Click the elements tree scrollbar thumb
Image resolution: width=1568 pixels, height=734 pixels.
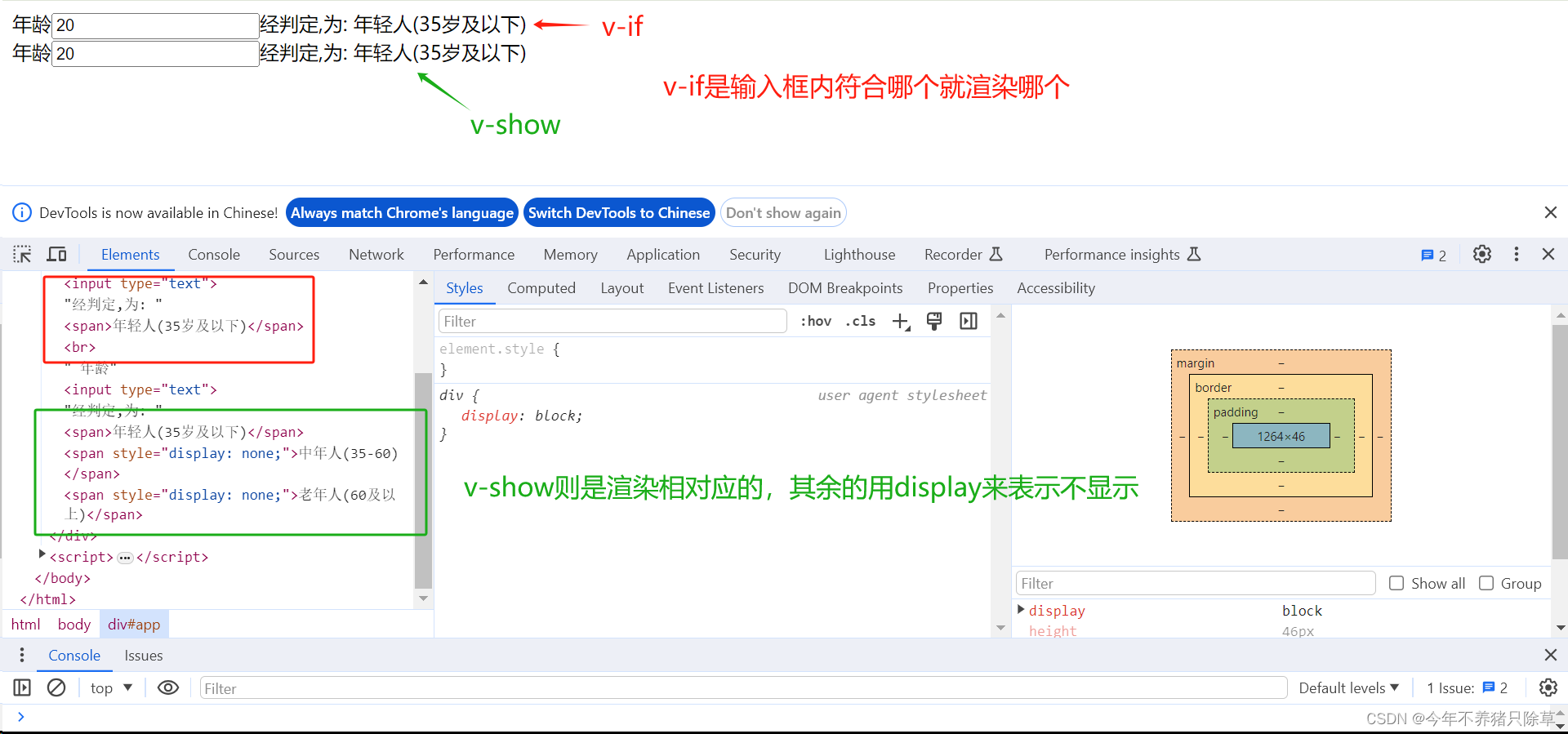(x=423, y=480)
